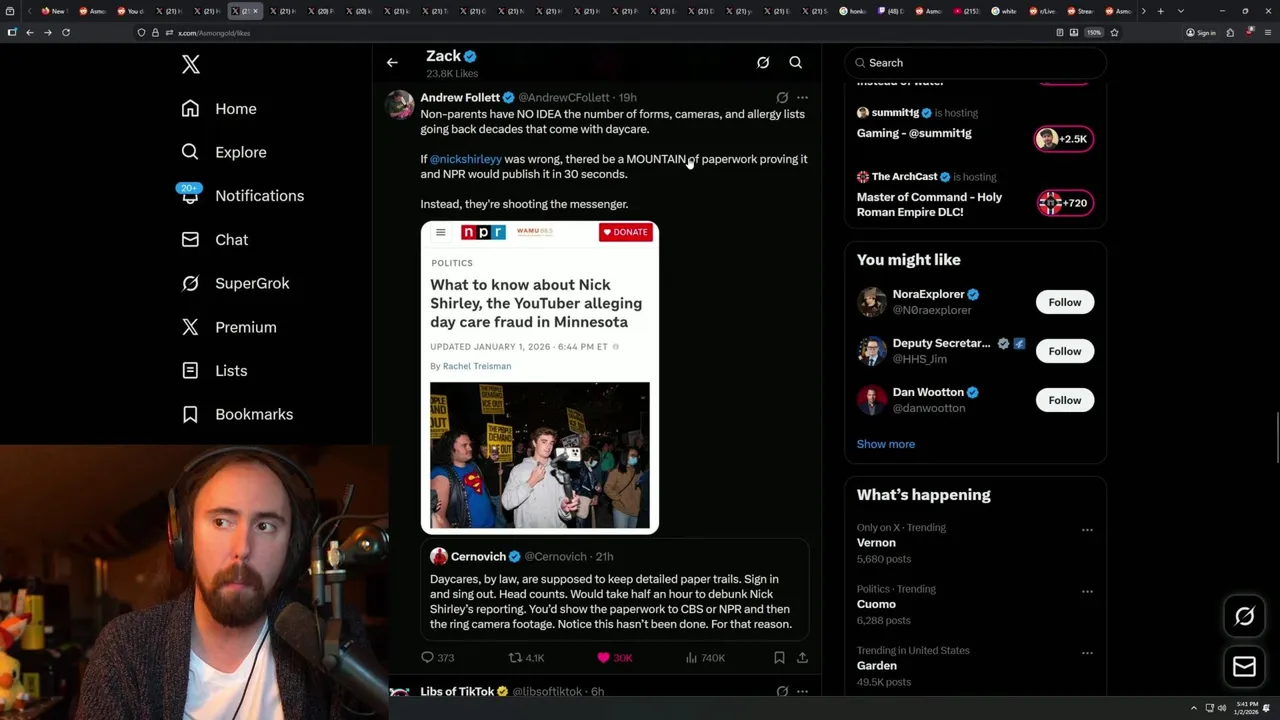This screenshot has height=720, width=1280.
Task: Click the search icon in profile header
Action: point(796,63)
